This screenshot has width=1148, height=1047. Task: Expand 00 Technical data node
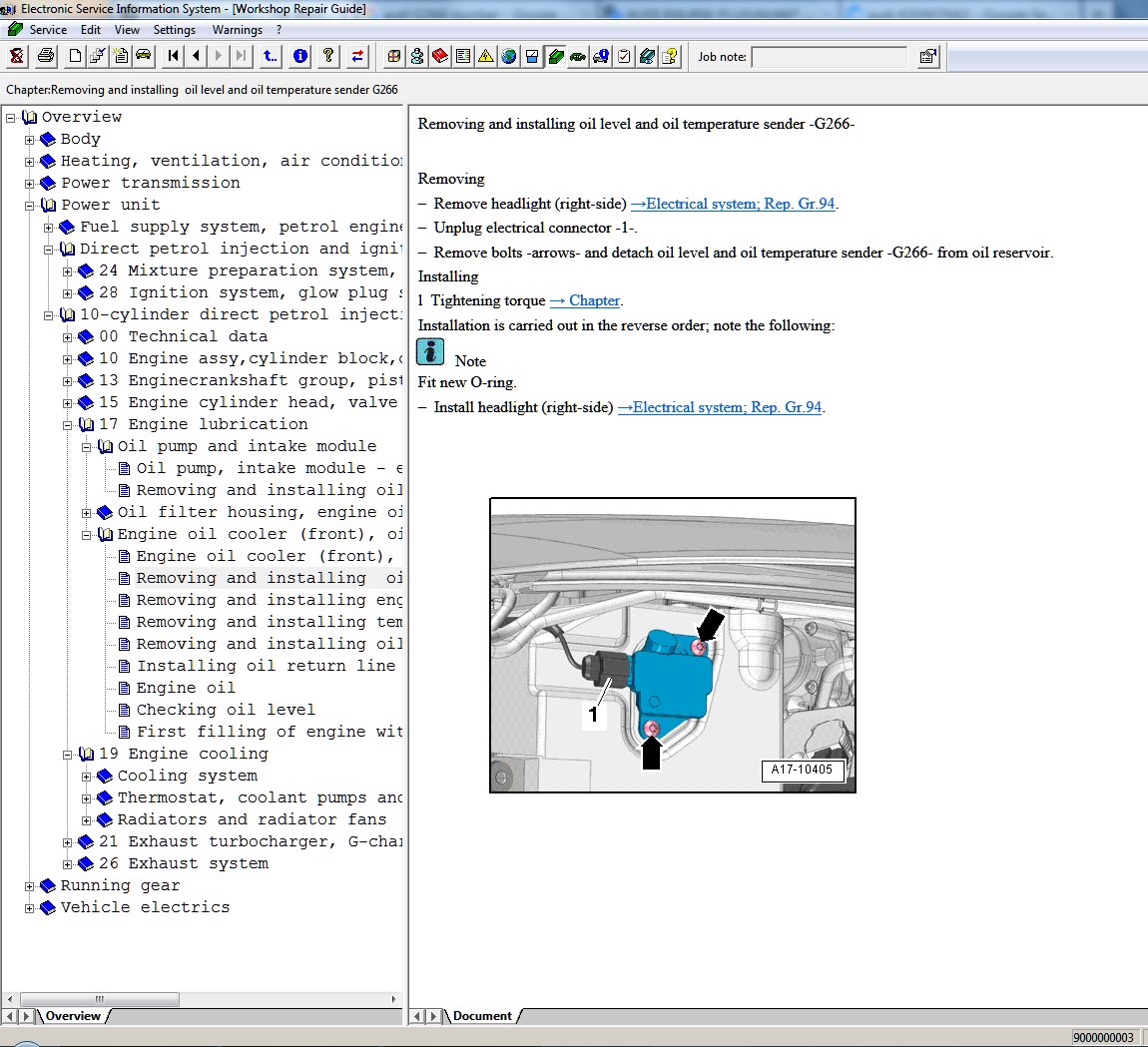67,337
